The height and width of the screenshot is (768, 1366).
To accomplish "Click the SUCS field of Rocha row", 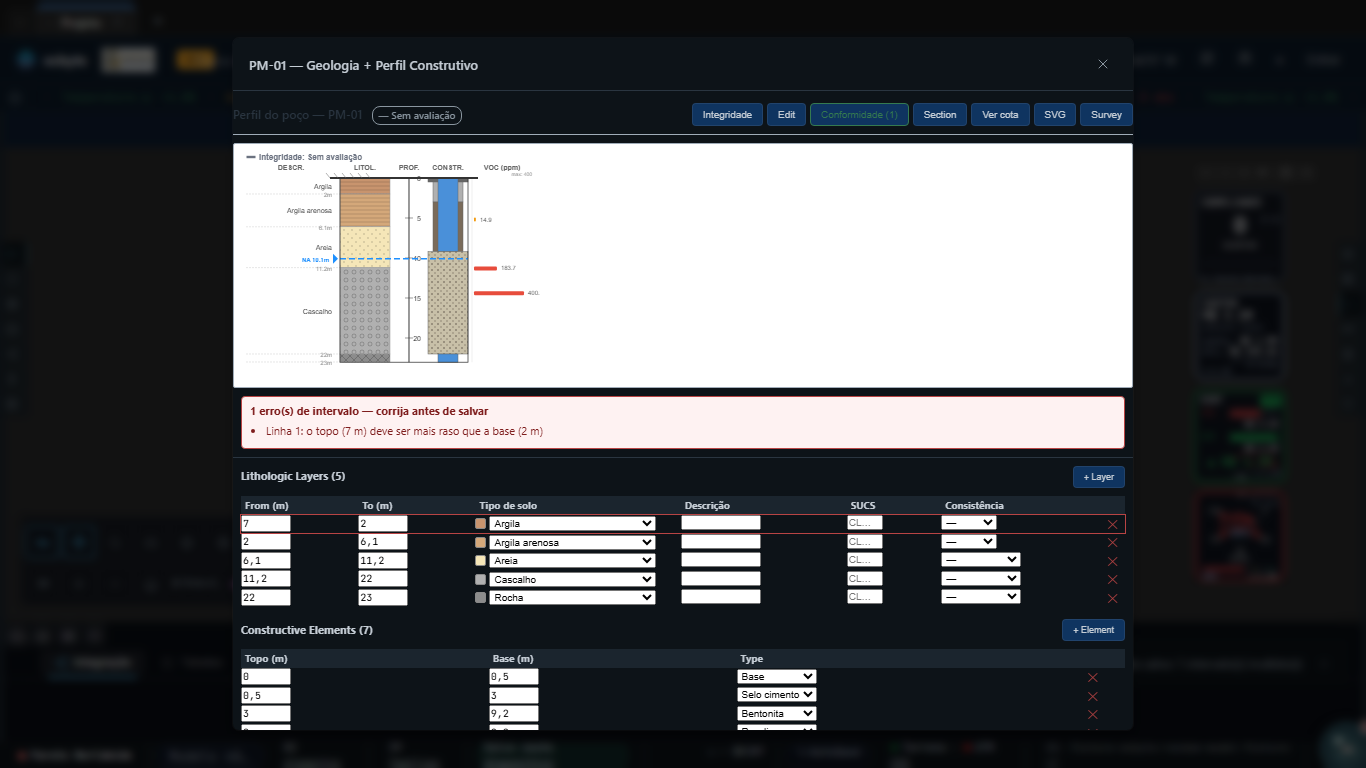I will [865, 596].
